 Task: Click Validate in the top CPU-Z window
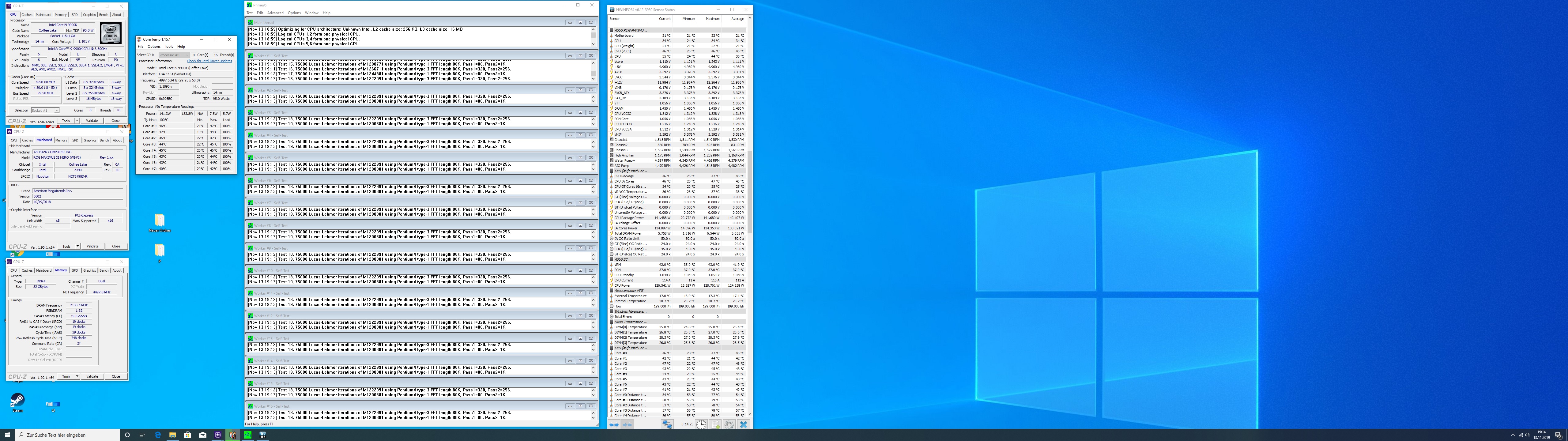tap(92, 121)
